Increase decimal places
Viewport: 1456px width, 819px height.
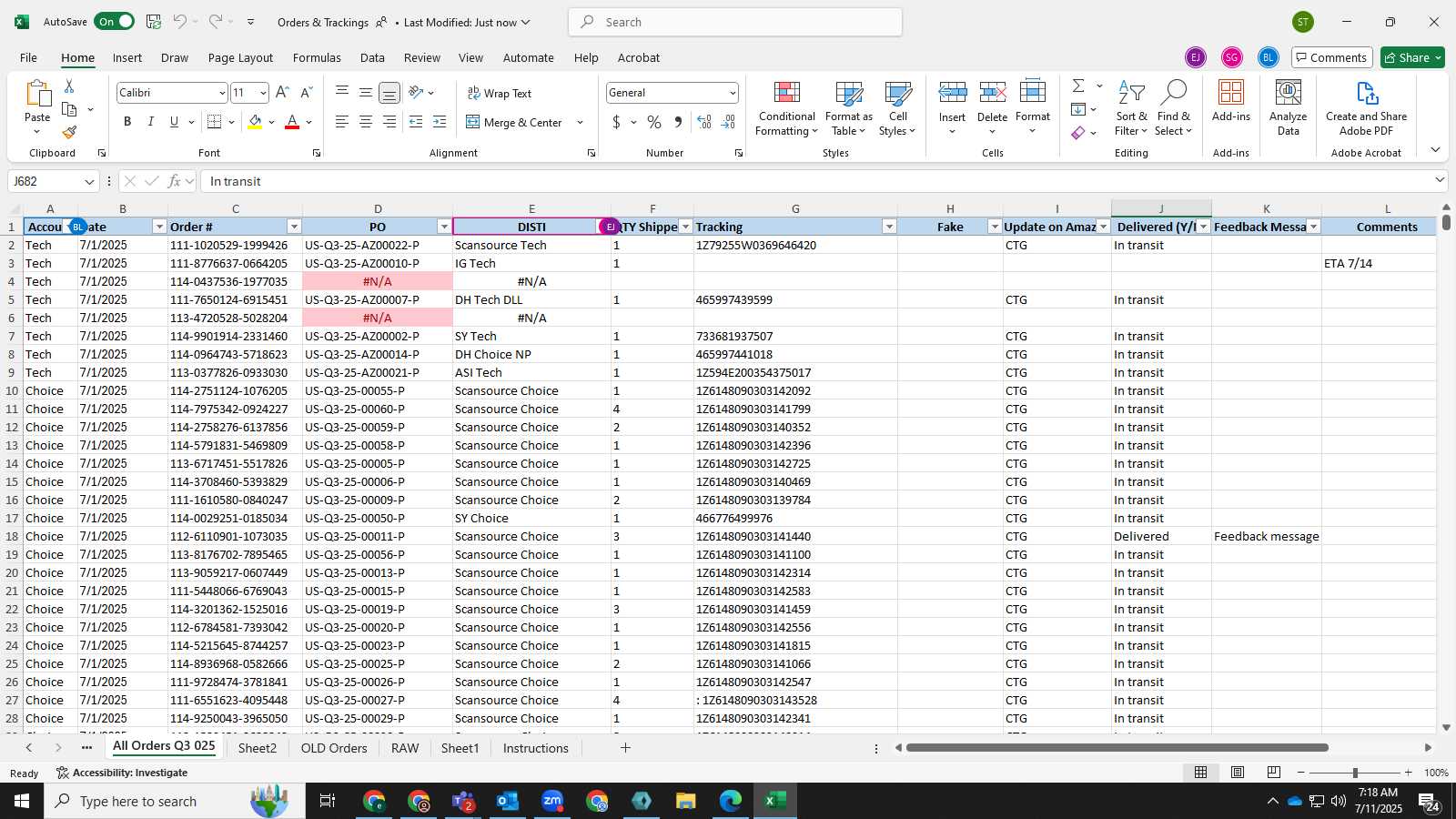coord(704,122)
